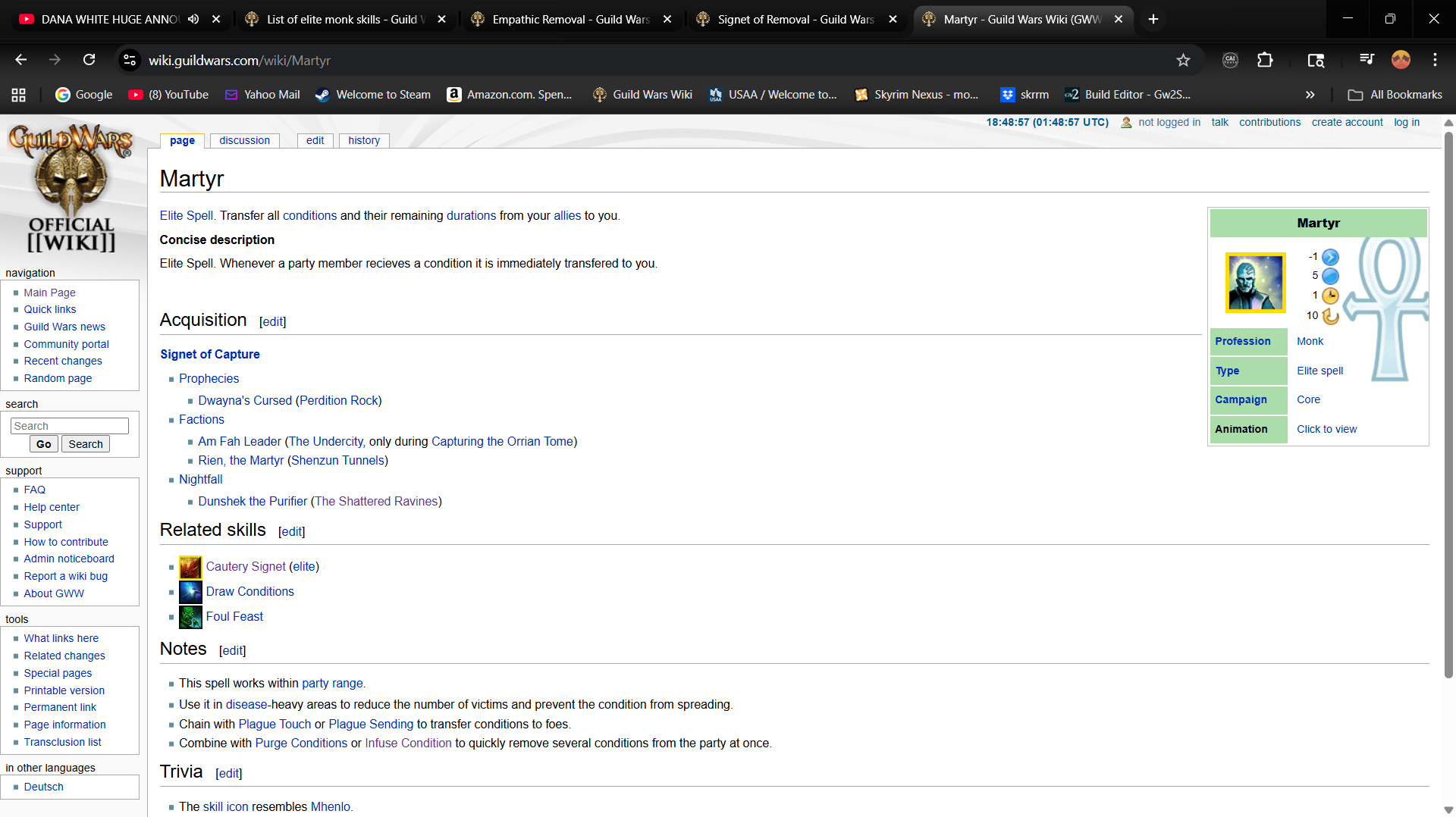
Task: Open the apps grid in bookmarks bar
Action: [x=19, y=95]
